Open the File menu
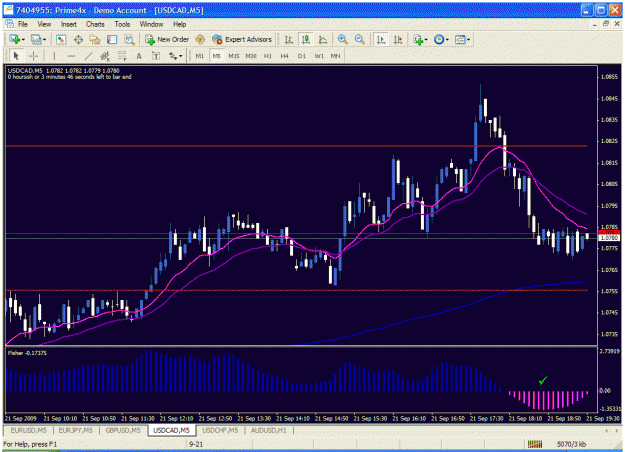Screen dimensions: 625x452 (x=23, y=24)
